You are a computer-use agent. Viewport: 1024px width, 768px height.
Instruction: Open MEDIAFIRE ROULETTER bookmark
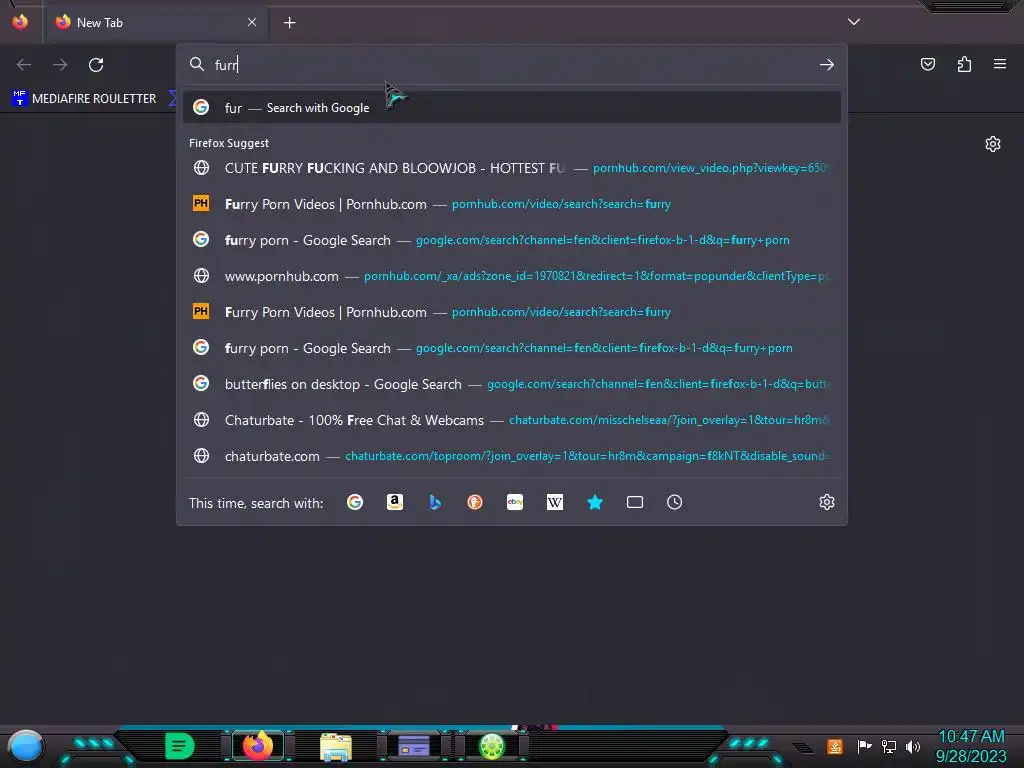pos(84,99)
